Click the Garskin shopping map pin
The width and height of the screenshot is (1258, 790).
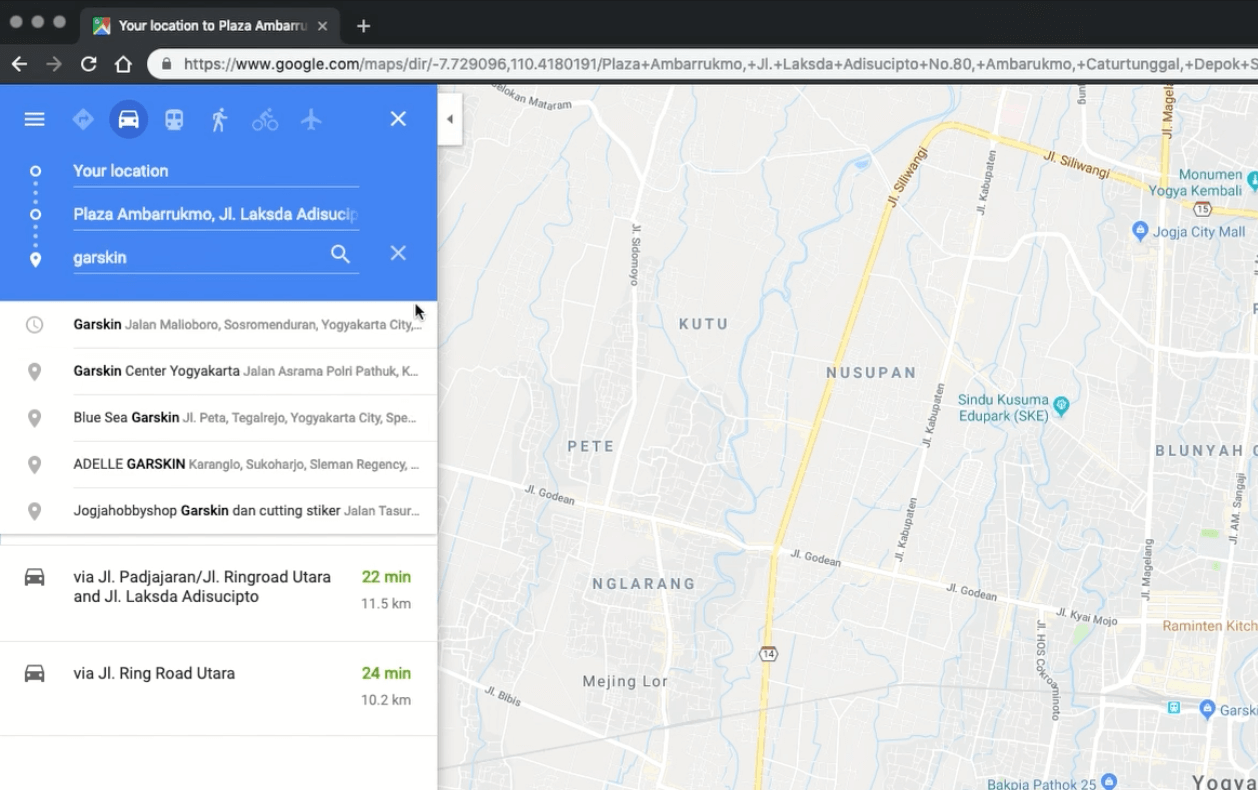click(x=1206, y=709)
